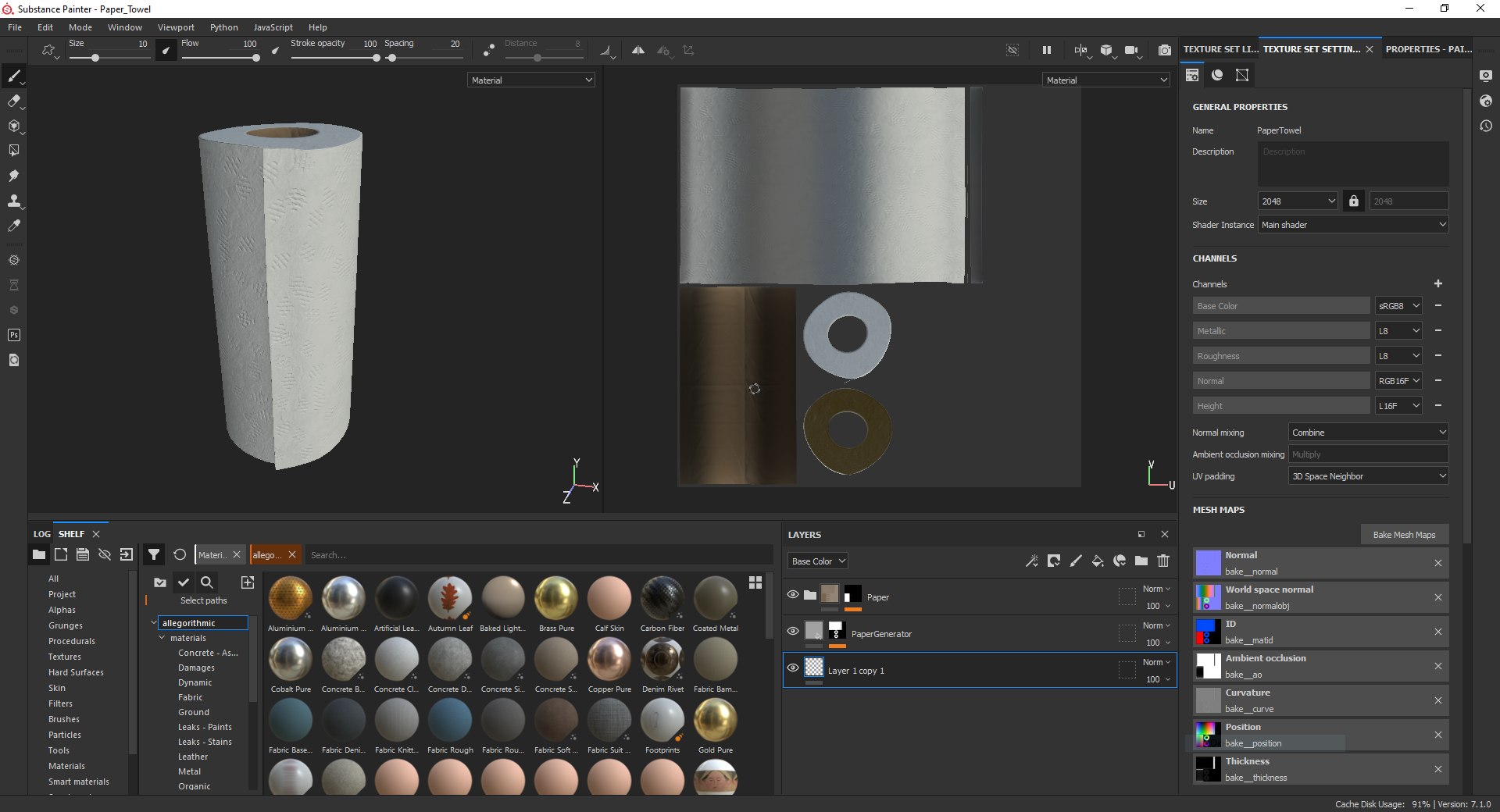
Task: Remove the Height channel minus button
Action: point(1437,405)
